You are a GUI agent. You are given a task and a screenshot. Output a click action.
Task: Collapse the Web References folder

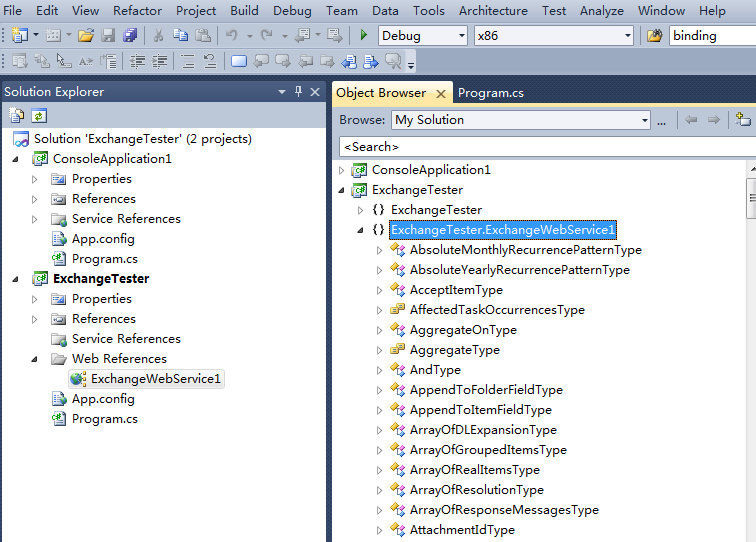coord(35,359)
